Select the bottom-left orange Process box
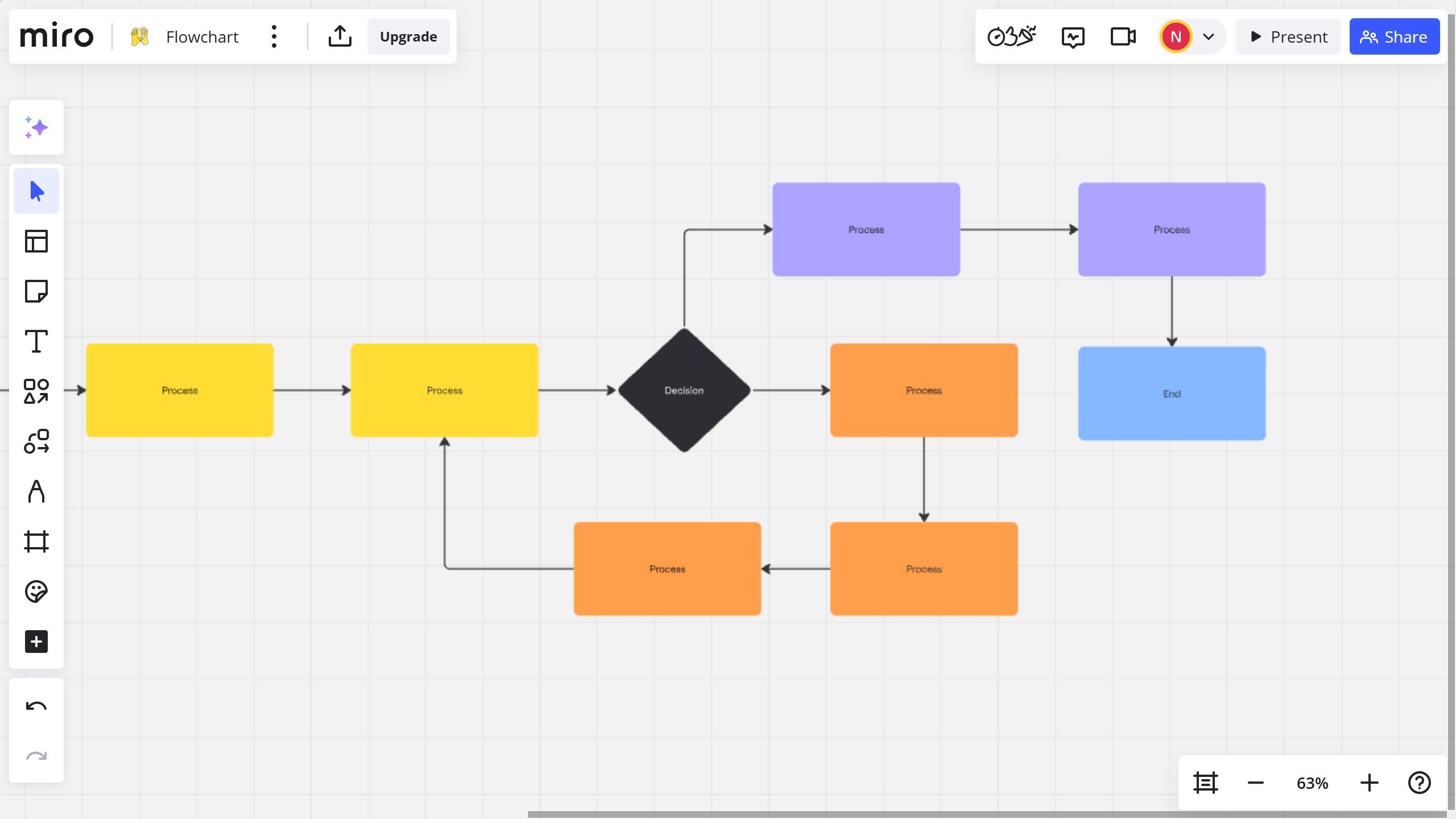 pyautogui.click(x=667, y=569)
